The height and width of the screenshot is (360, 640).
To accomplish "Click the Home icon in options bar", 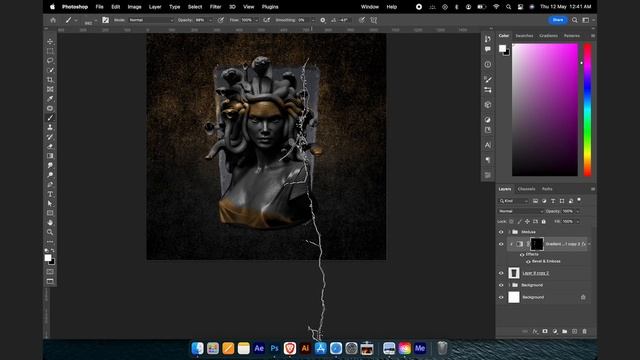I will point(53,20).
